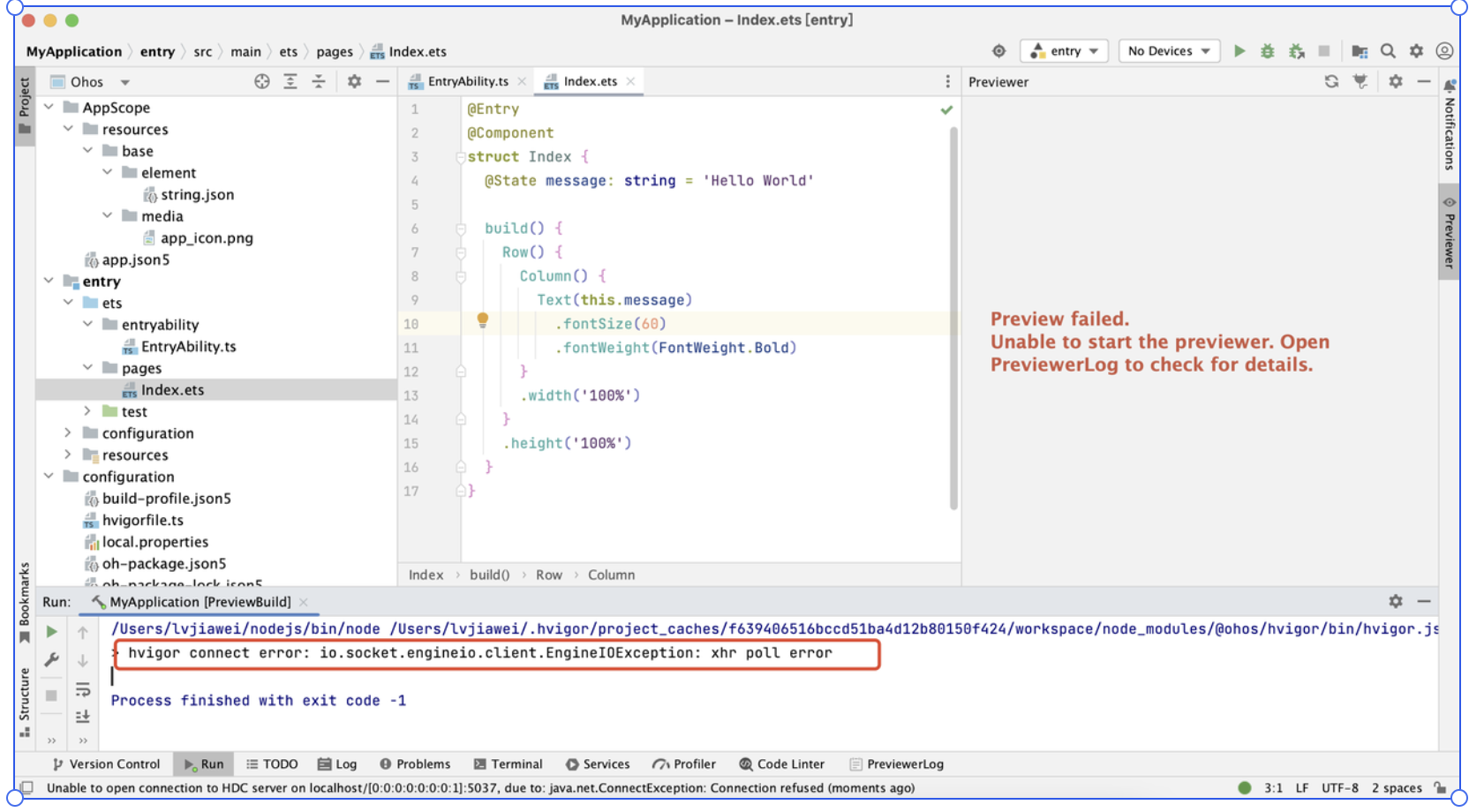Expand all nodes in Project panel
Screen dimensions: 1469x812
(290, 81)
